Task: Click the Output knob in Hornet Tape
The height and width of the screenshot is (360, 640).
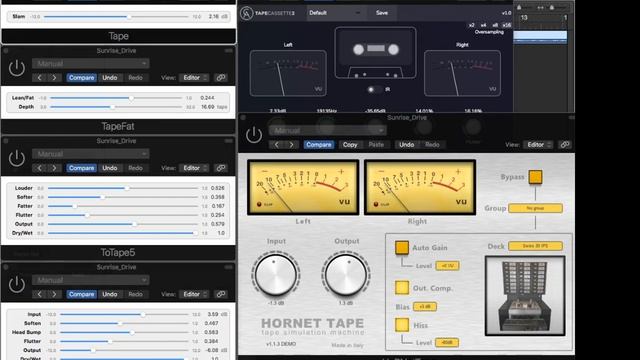Action: coord(346,274)
